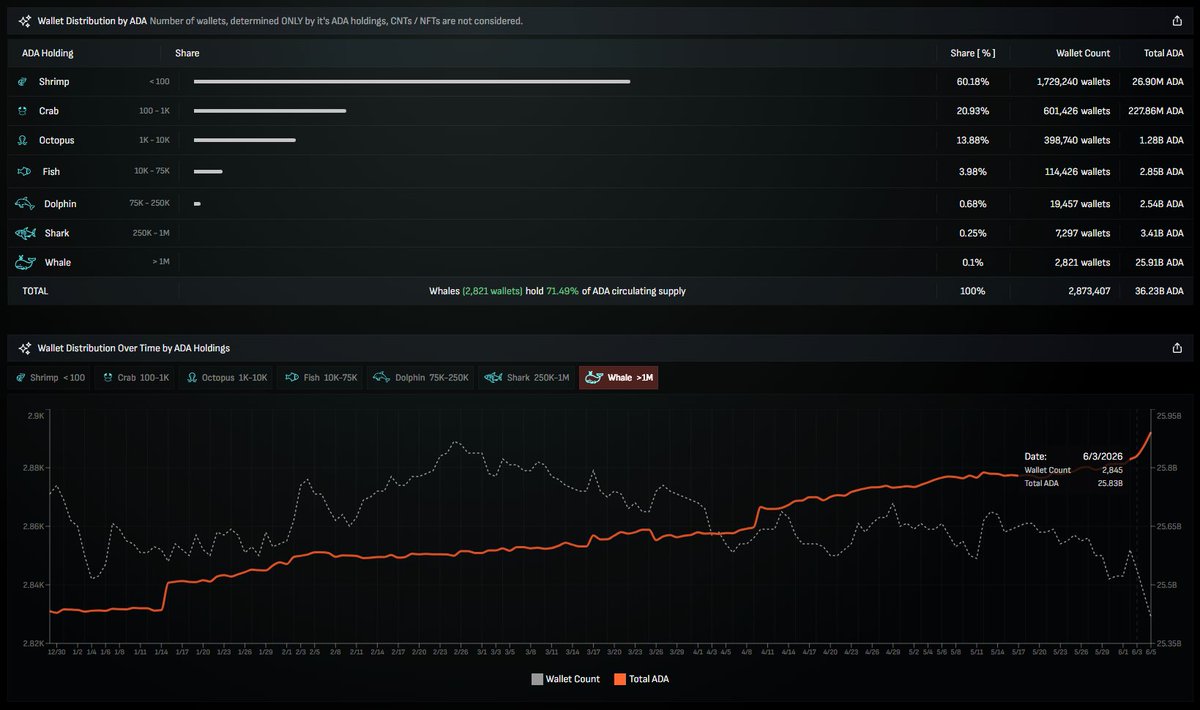Click the "25.91B ADA" total value
The height and width of the screenshot is (710, 1200).
click(1158, 262)
